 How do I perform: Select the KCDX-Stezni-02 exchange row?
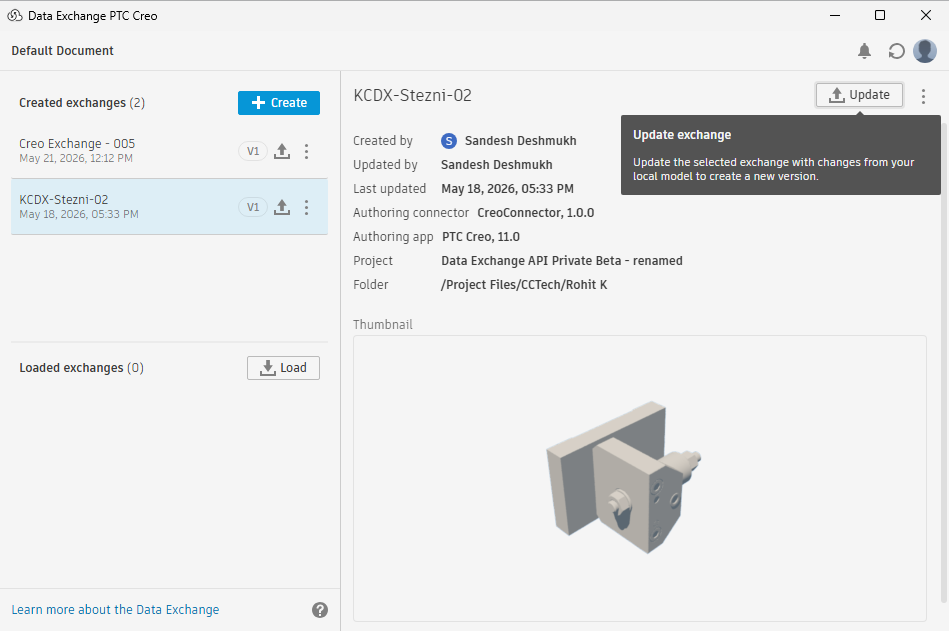click(x=169, y=206)
